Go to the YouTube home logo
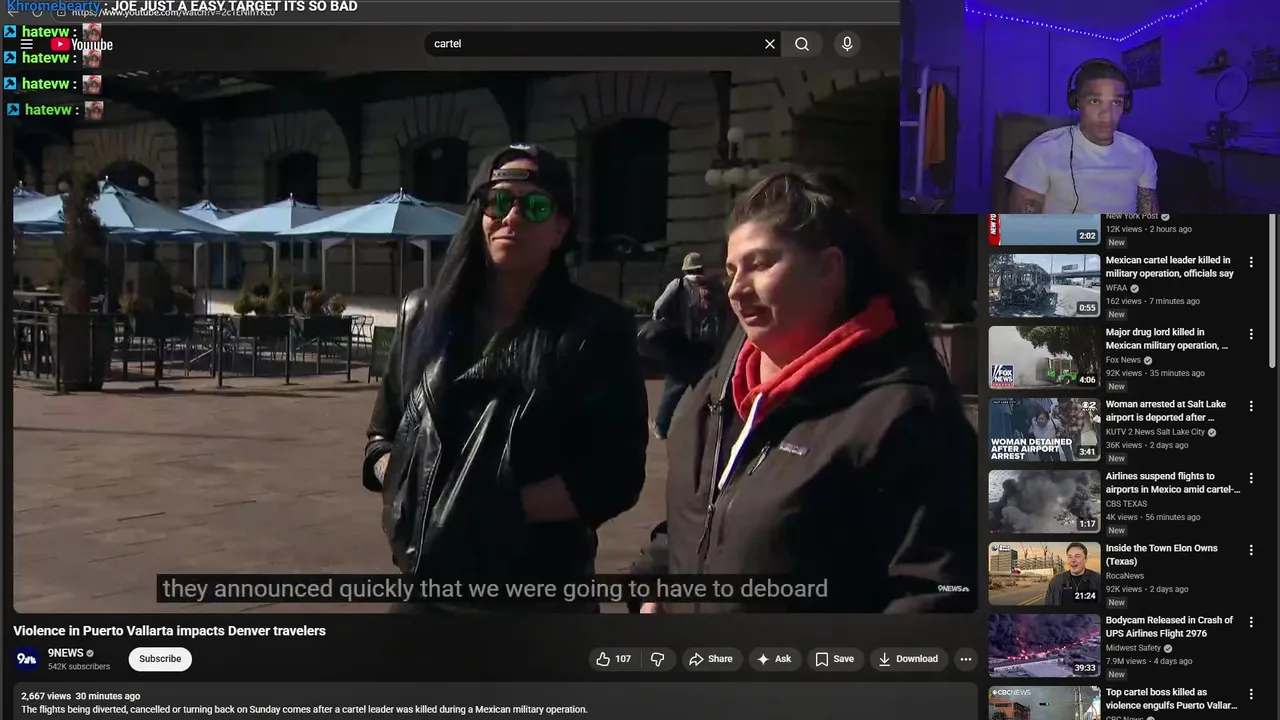The width and height of the screenshot is (1280, 720). point(82,44)
